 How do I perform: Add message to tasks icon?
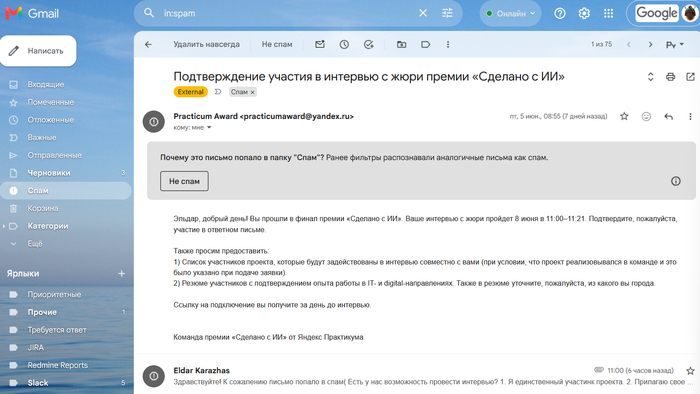click(x=368, y=44)
